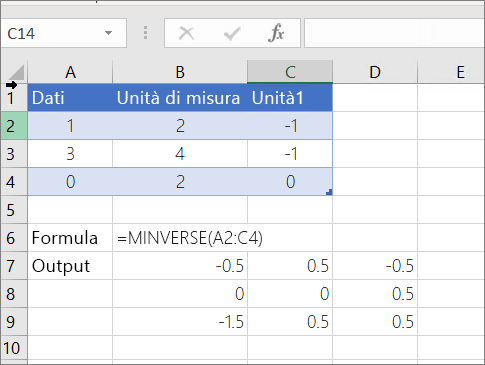Select cell C3 containing -1

pyautogui.click(x=290, y=154)
